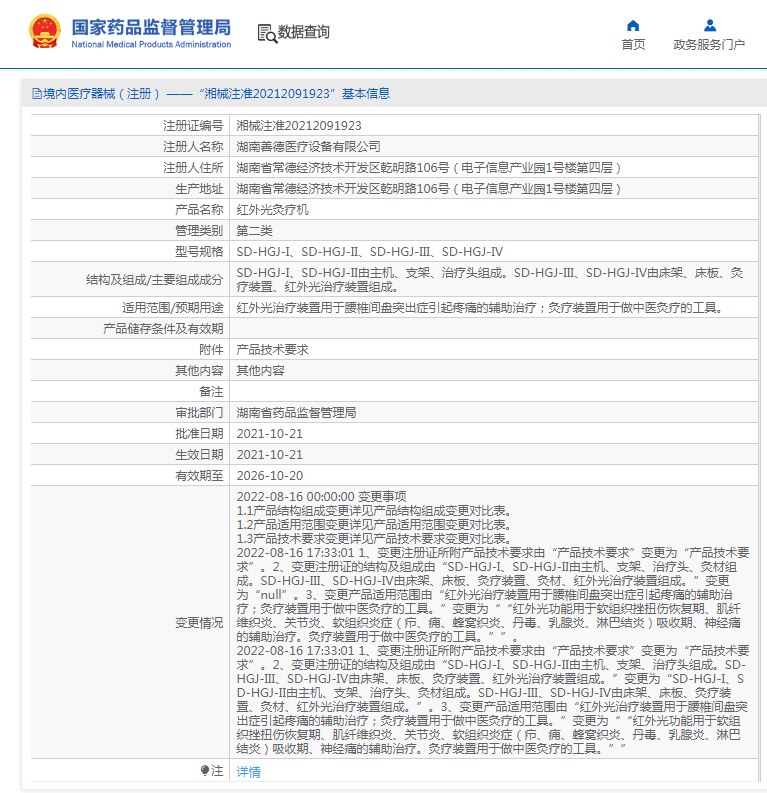Click the 1.1产品结构组成变更 line

tap(376, 511)
